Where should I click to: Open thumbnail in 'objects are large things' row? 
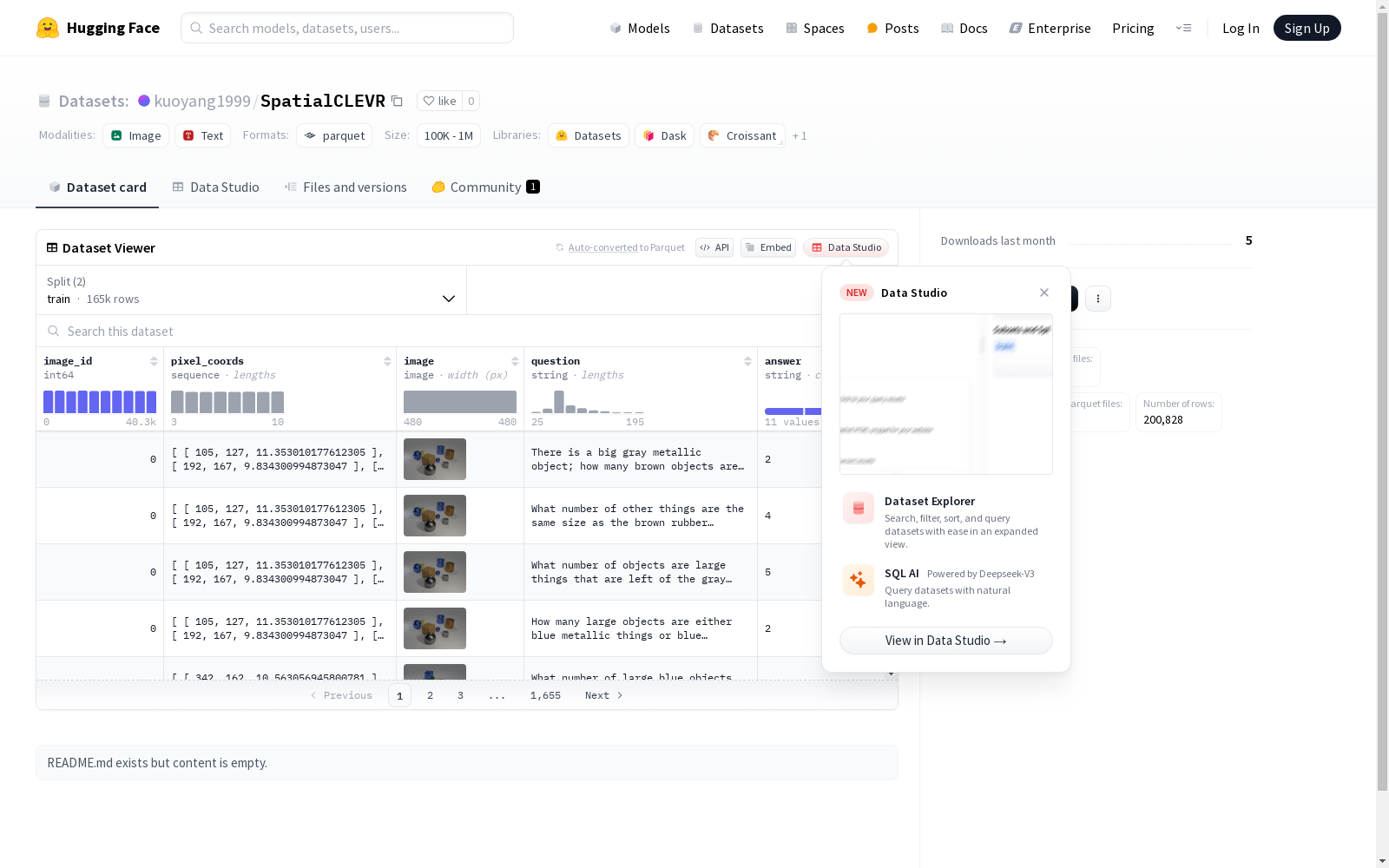pyautogui.click(x=435, y=572)
